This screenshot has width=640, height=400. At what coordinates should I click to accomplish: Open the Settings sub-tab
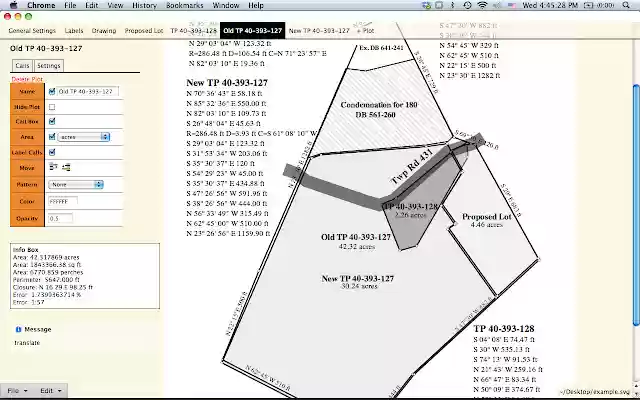(49, 66)
